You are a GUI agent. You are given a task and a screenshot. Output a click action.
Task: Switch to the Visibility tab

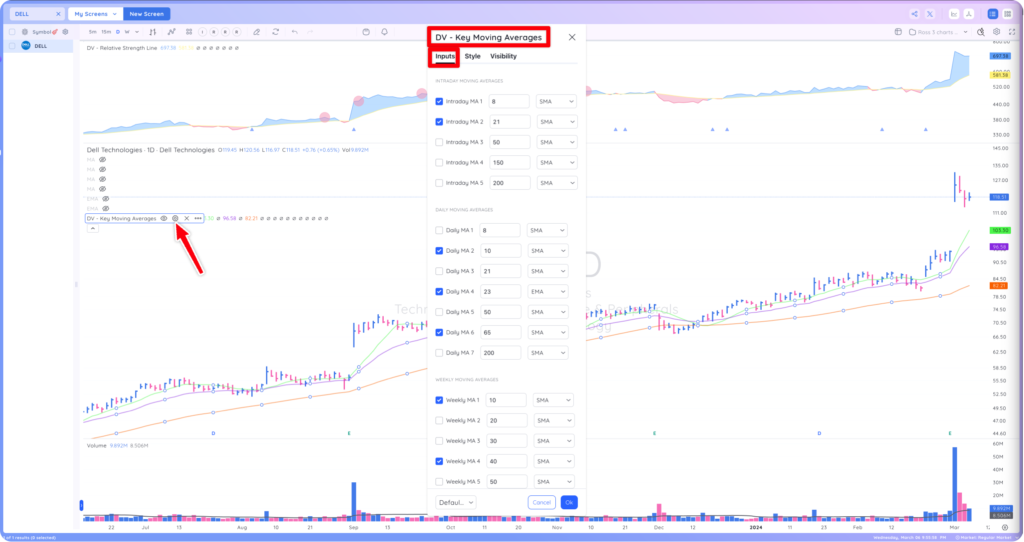[503, 56]
